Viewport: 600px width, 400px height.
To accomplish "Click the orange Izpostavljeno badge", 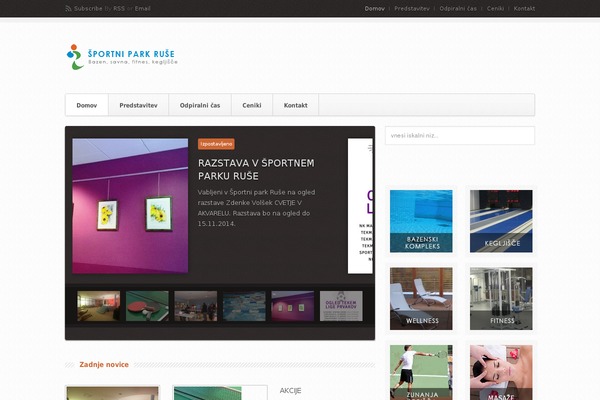I will pyautogui.click(x=216, y=144).
